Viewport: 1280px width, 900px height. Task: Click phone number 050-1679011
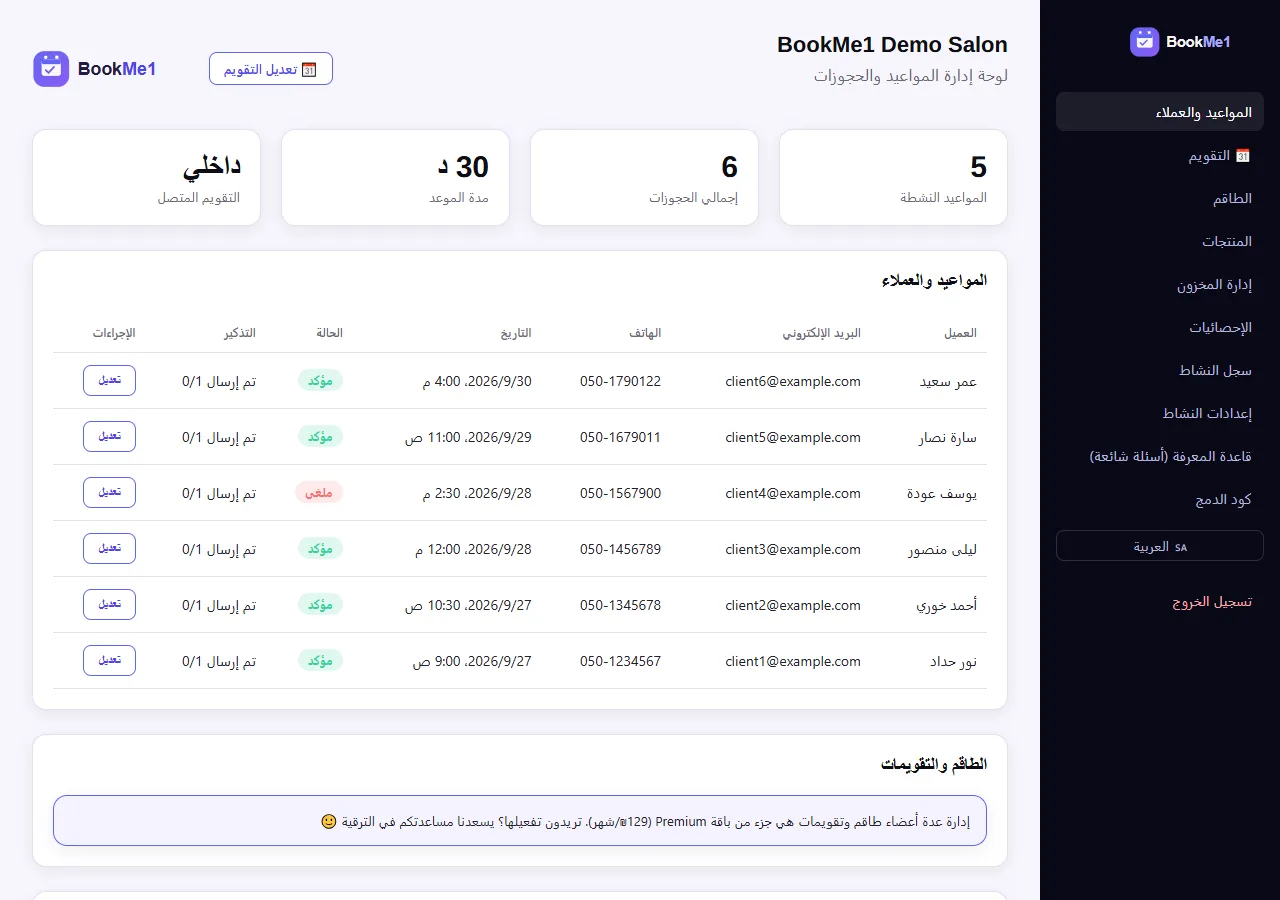[x=620, y=437]
